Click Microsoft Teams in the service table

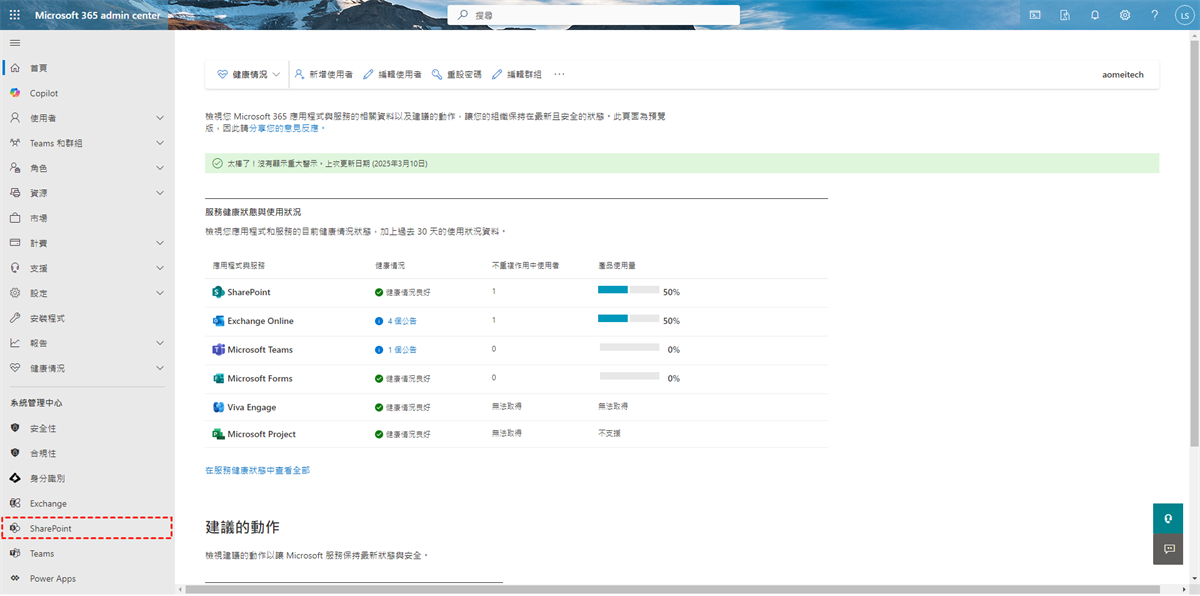click(x=260, y=350)
